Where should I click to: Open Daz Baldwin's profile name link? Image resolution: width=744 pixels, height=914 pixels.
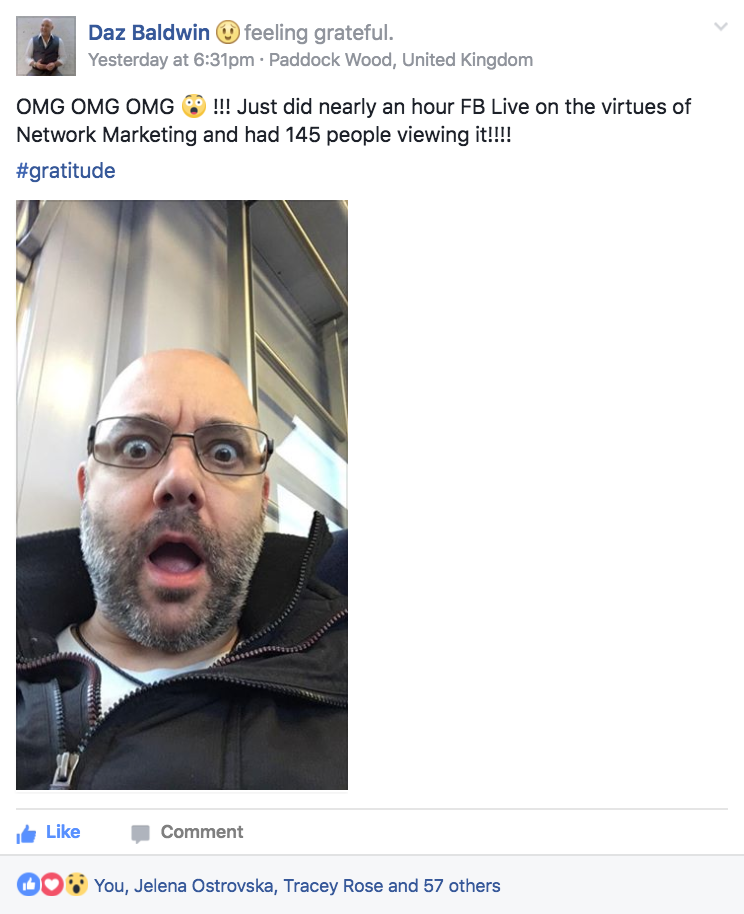click(149, 33)
